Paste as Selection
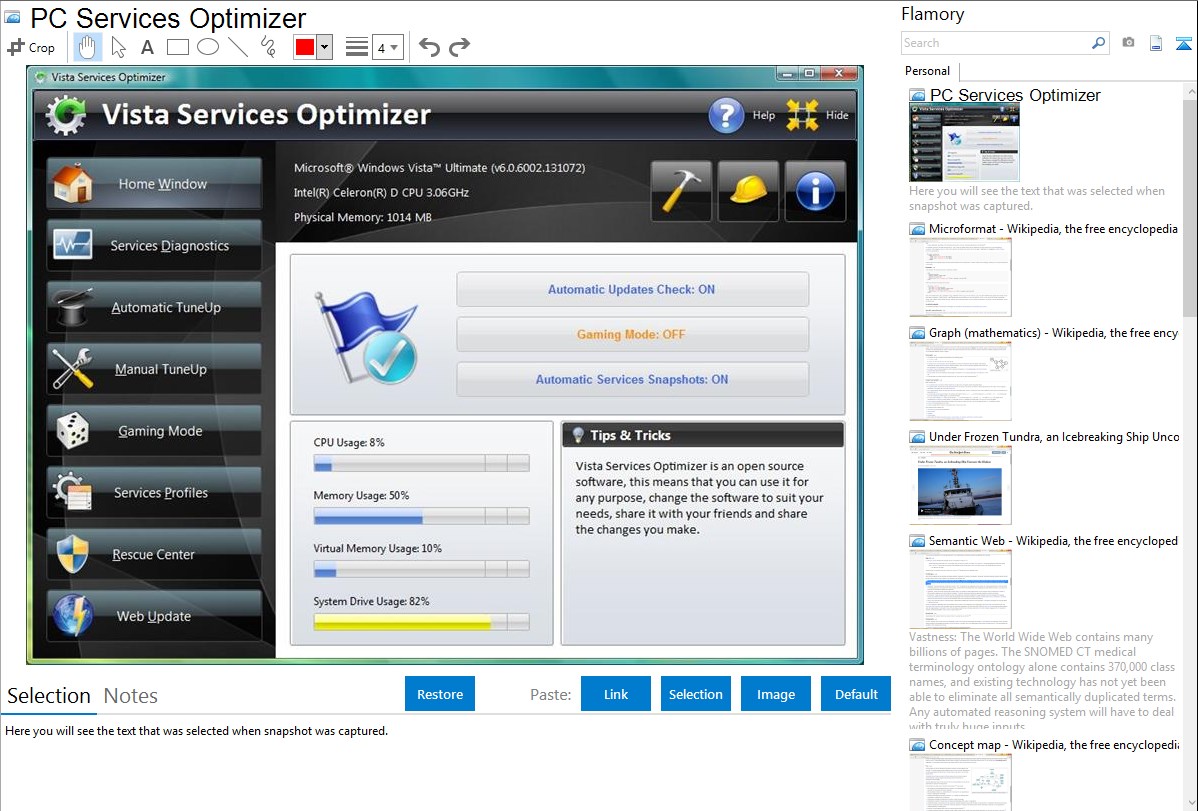 coord(695,694)
